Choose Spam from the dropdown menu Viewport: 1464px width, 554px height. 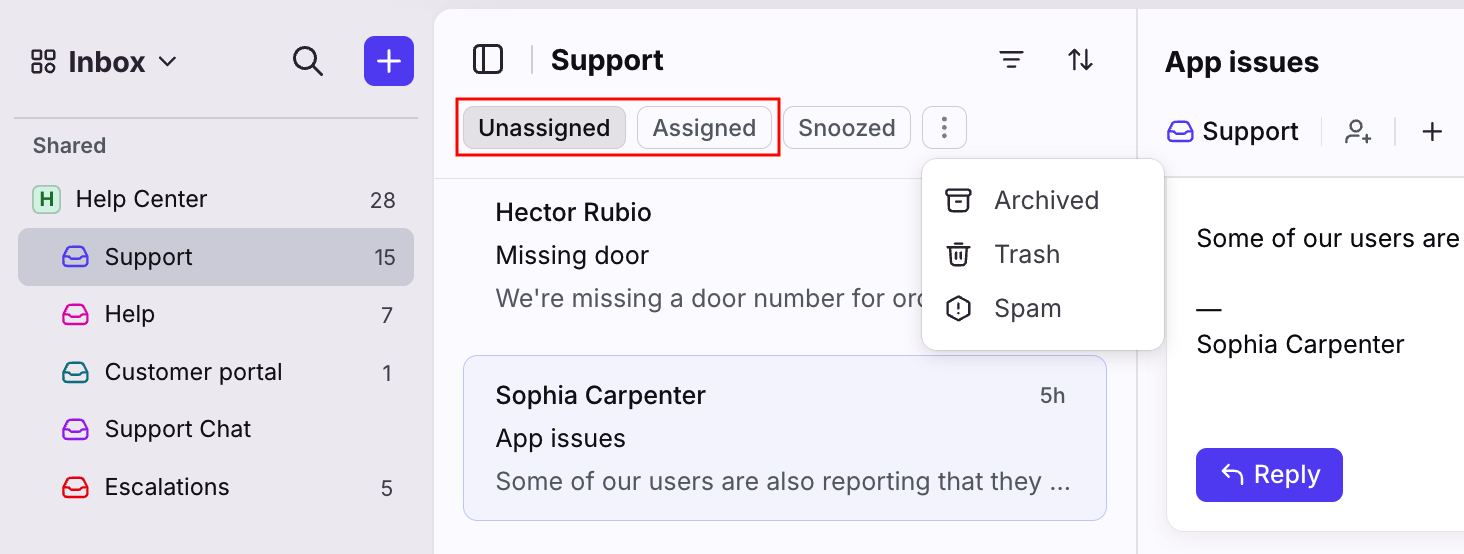coord(1043,308)
